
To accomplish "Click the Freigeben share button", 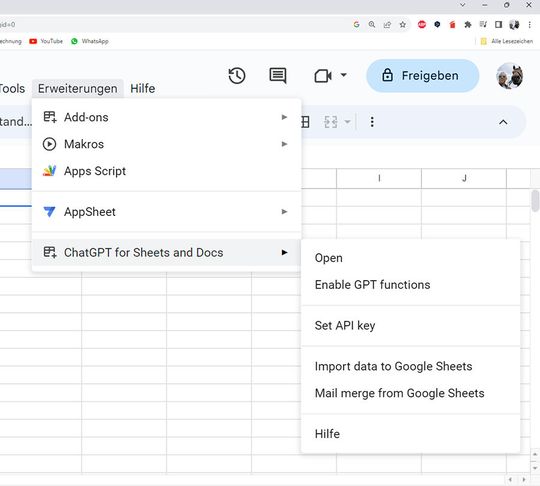I will coord(423,75).
